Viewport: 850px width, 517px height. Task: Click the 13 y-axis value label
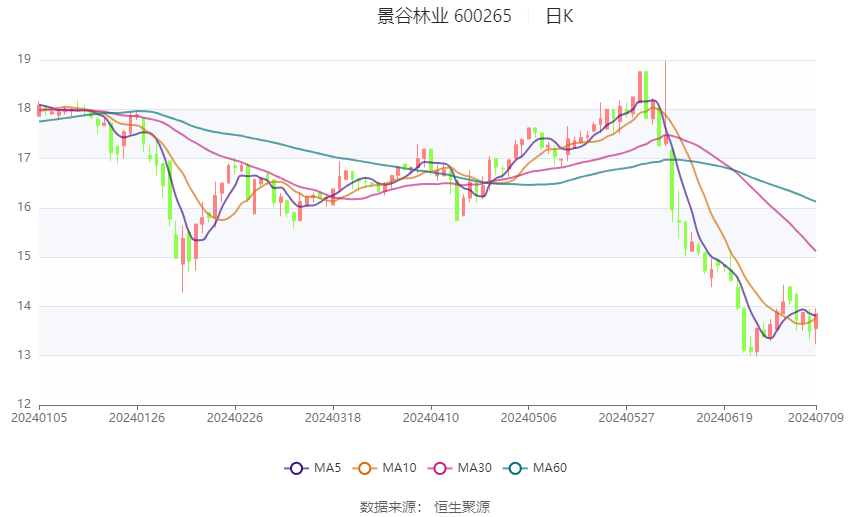24,355
